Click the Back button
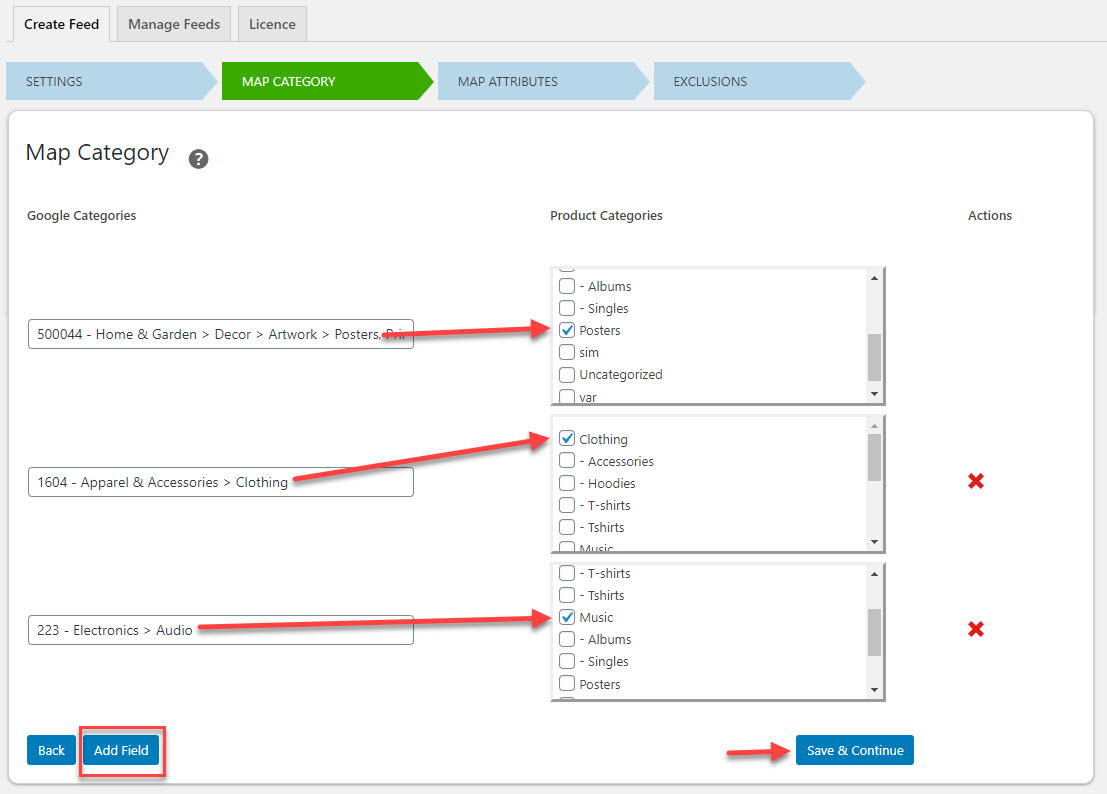The height and width of the screenshot is (794, 1107). click(51, 750)
